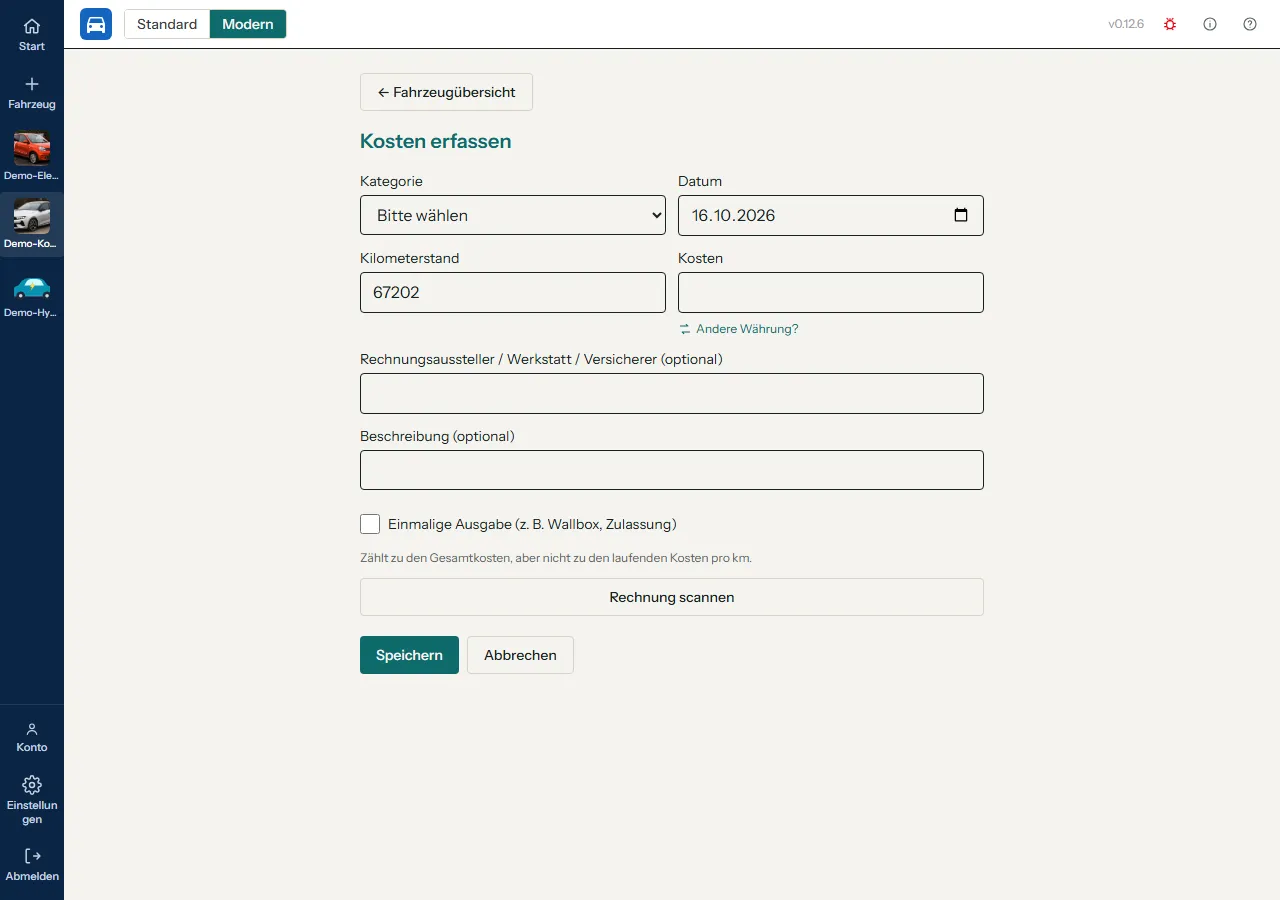Switch to the Modern layout tab
The width and height of the screenshot is (1280, 900).
pos(248,24)
